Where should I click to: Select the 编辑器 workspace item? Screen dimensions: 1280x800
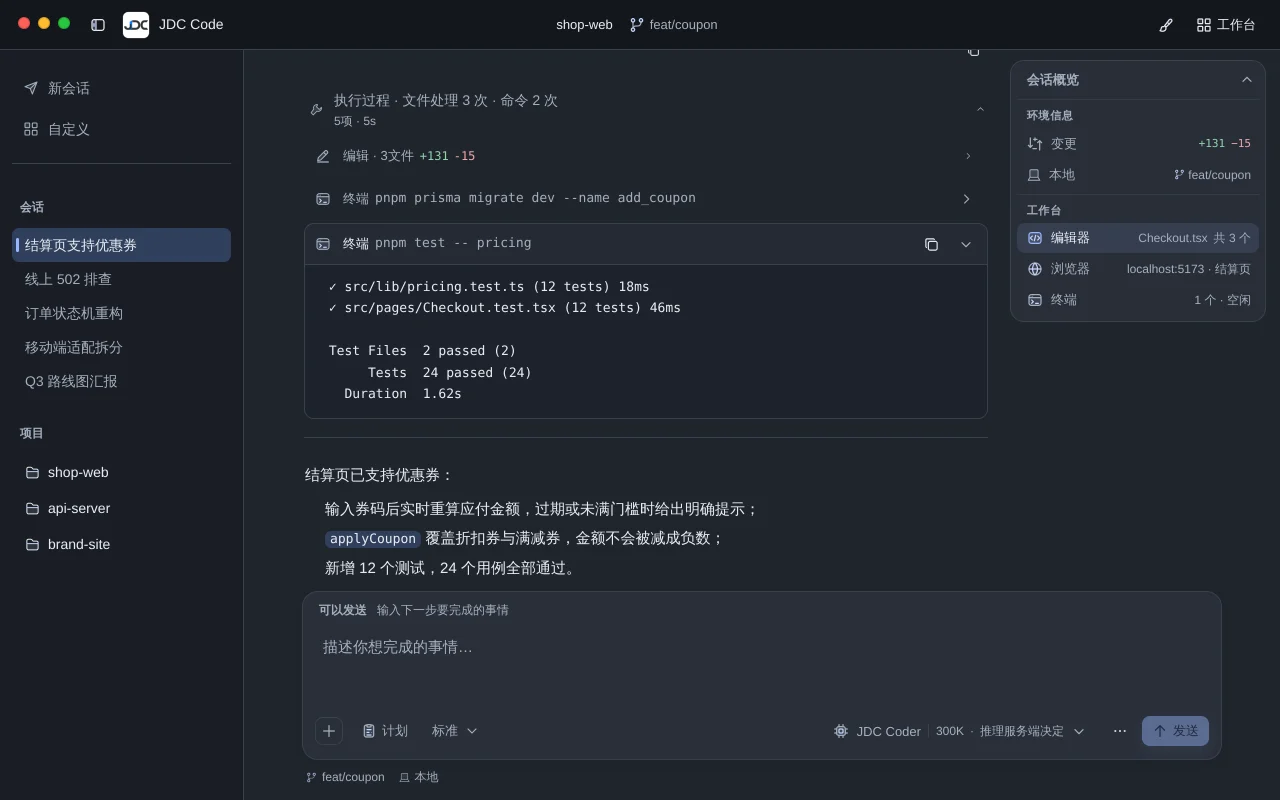tap(1138, 238)
